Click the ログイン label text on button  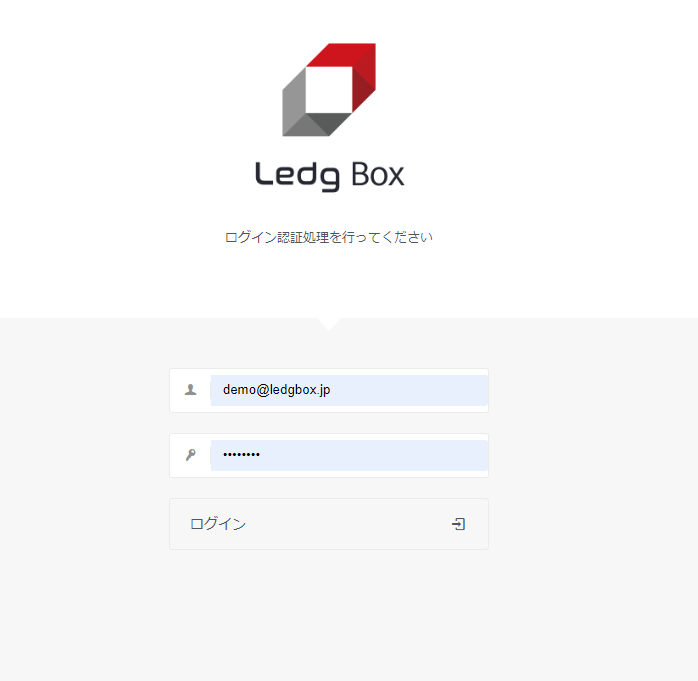(x=218, y=524)
